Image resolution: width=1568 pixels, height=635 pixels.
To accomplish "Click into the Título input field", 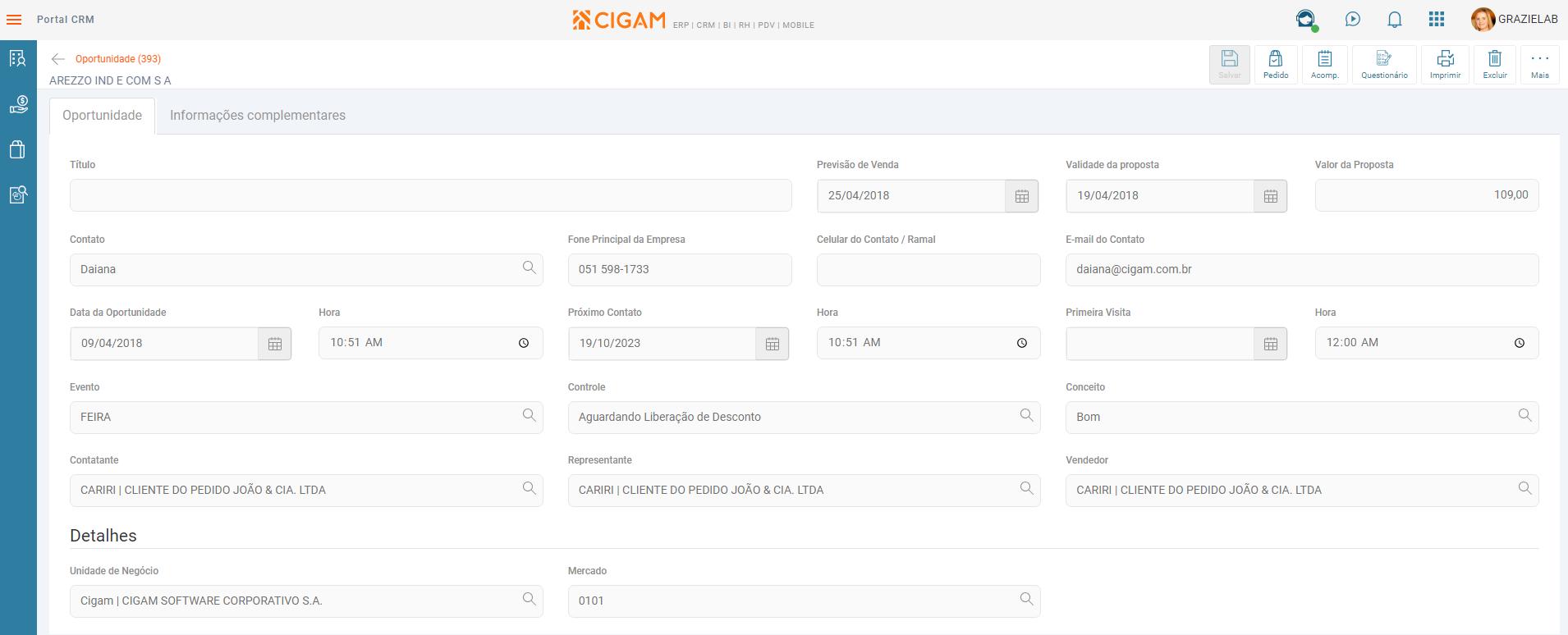I will click(x=431, y=195).
